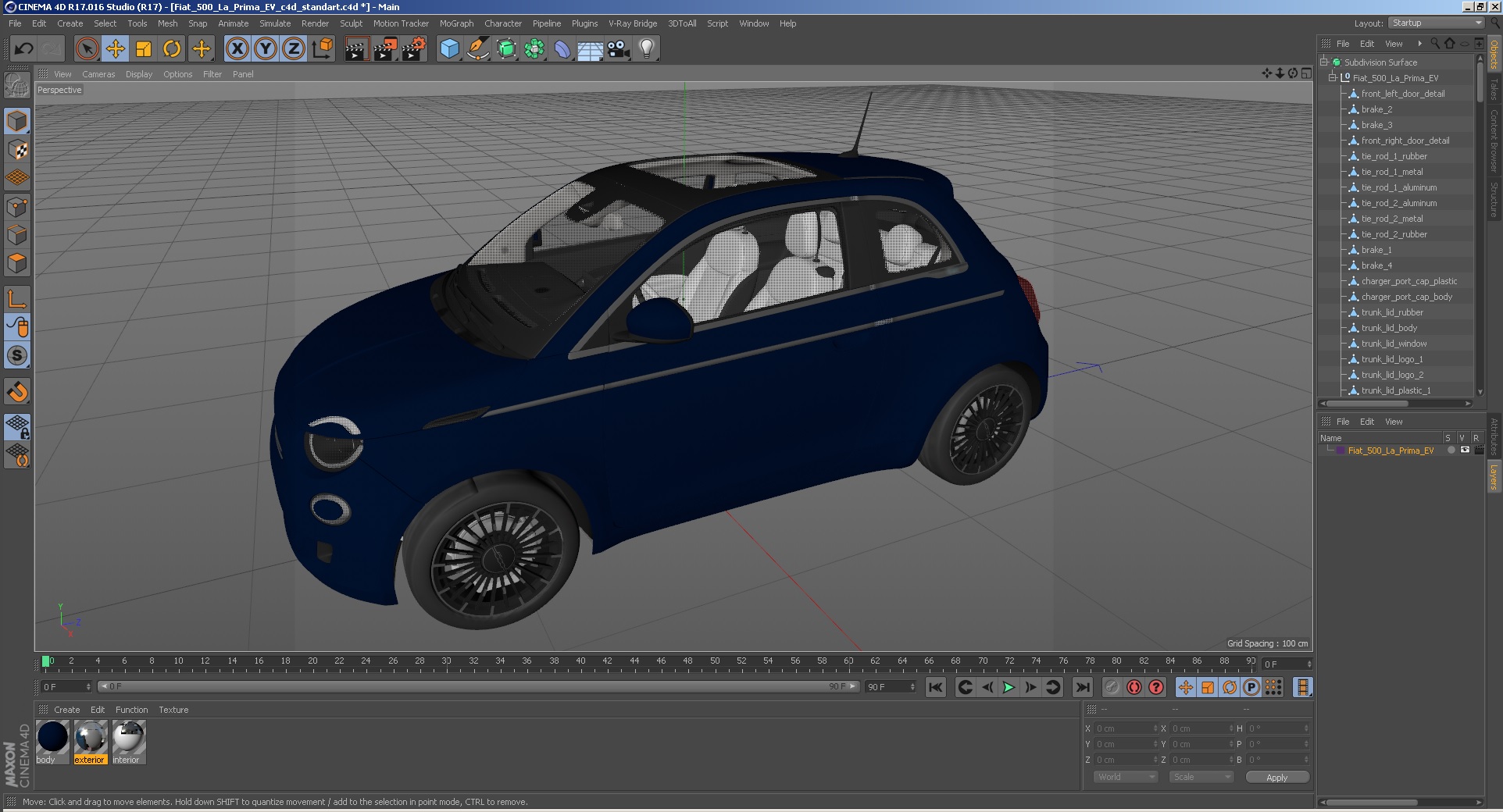Open the Scale coordinate dropdown
The width and height of the screenshot is (1503, 812).
point(1201,777)
